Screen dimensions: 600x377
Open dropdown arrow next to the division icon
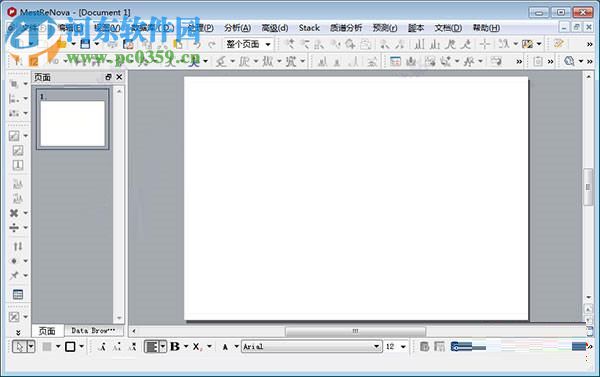point(26,228)
